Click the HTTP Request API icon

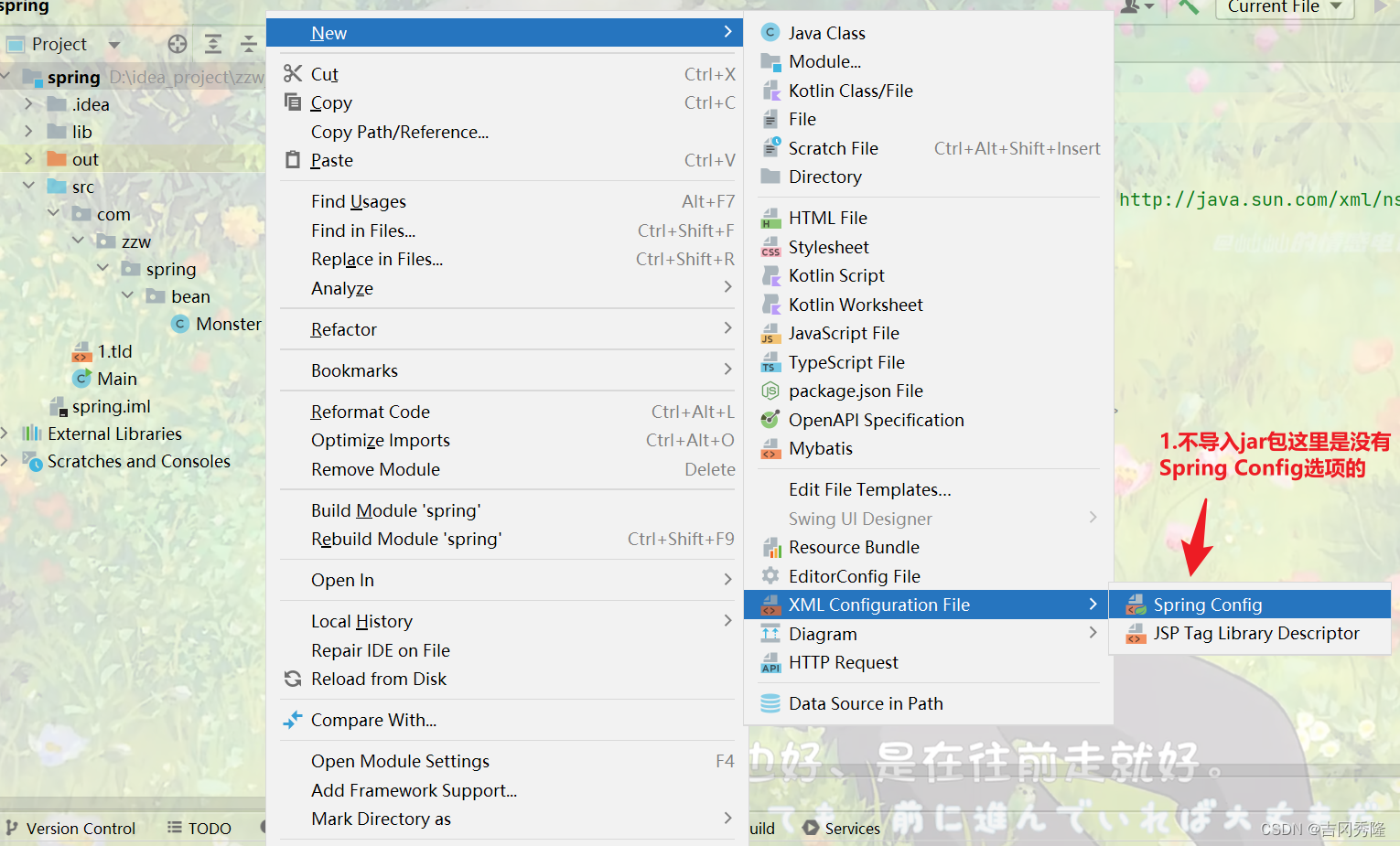coord(770,662)
